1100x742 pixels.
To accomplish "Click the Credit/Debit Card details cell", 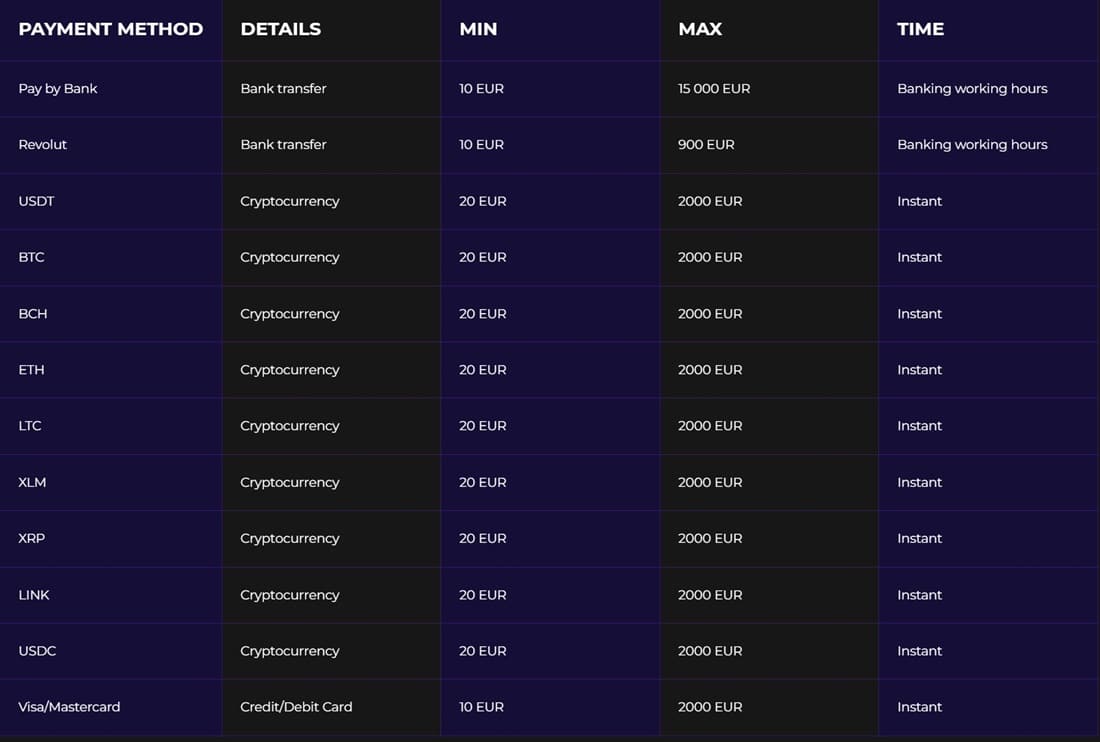I will coord(296,707).
